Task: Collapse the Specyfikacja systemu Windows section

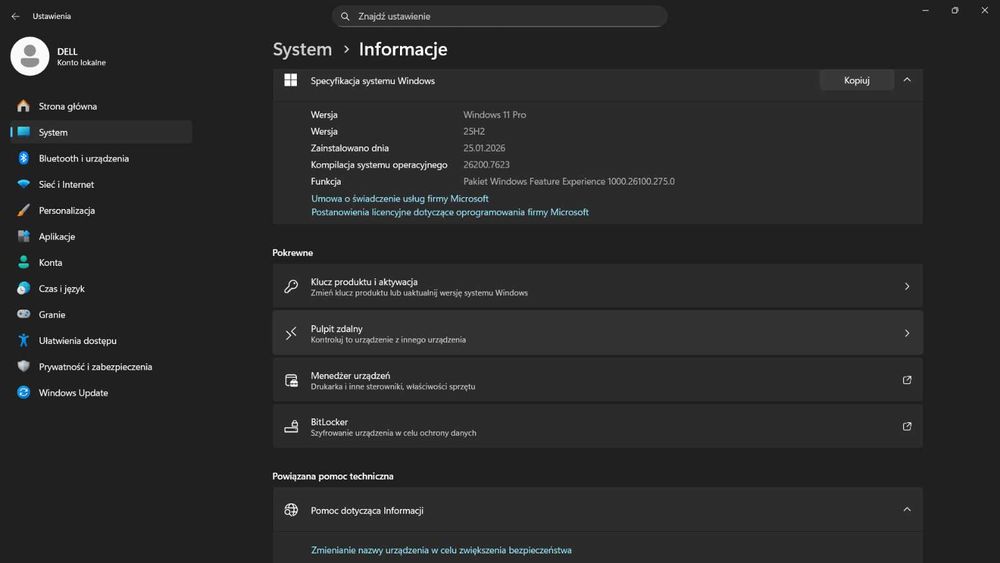Action: point(907,80)
